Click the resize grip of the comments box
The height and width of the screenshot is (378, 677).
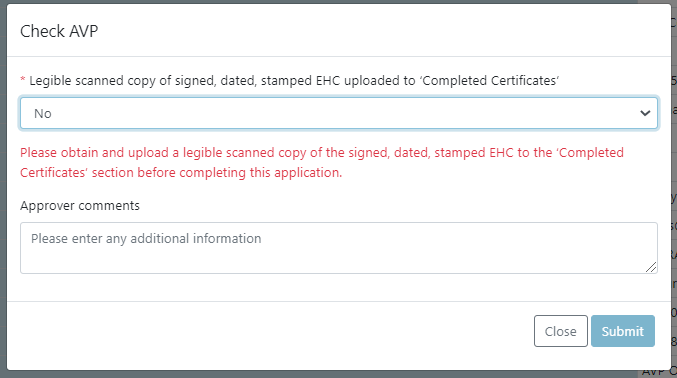[x=651, y=267]
